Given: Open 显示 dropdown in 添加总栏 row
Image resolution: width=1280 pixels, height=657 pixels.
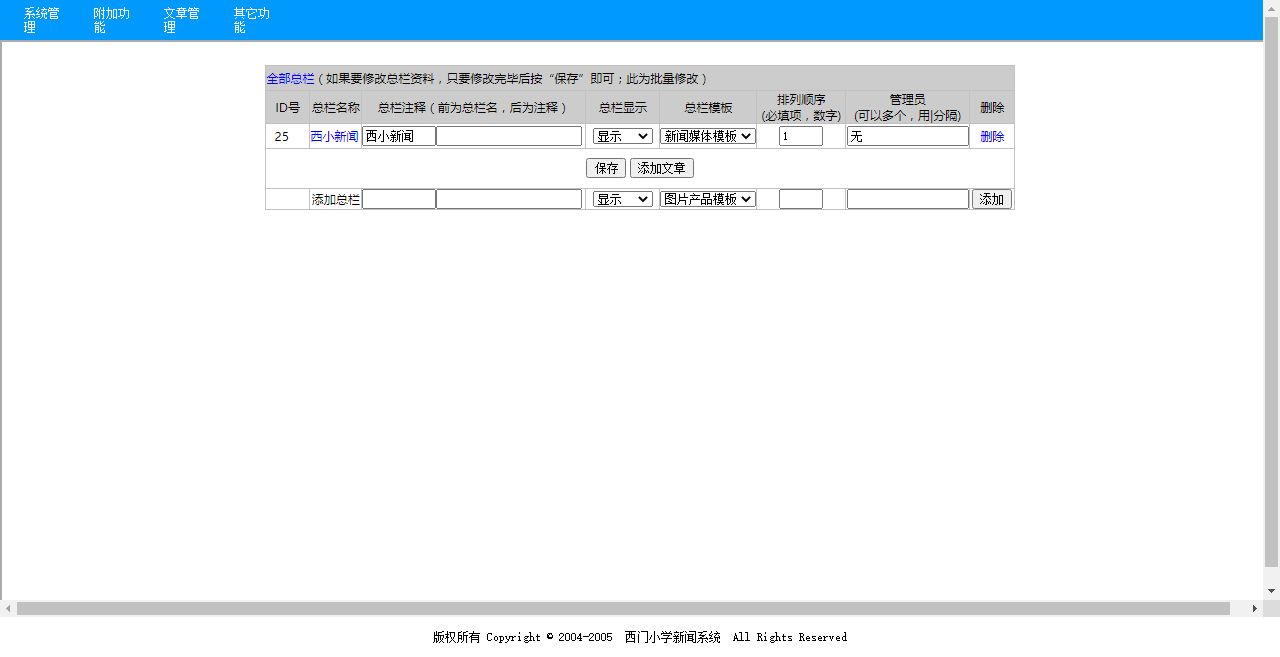Looking at the screenshot, I should 623,199.
